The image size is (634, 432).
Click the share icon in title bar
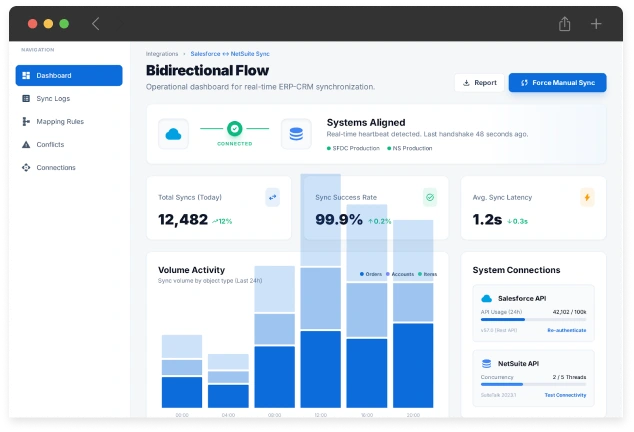pyautogui.click(x=564, y=23)
